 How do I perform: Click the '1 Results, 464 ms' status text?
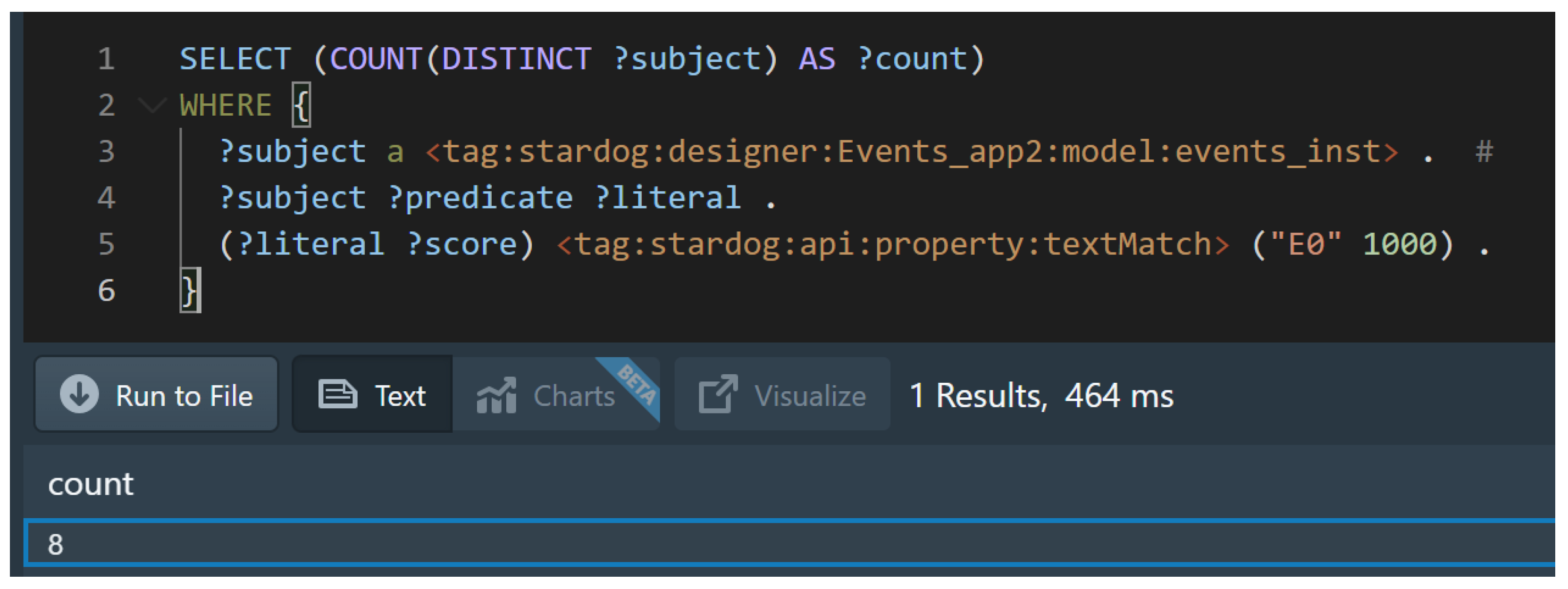[x=1041, y=395]
